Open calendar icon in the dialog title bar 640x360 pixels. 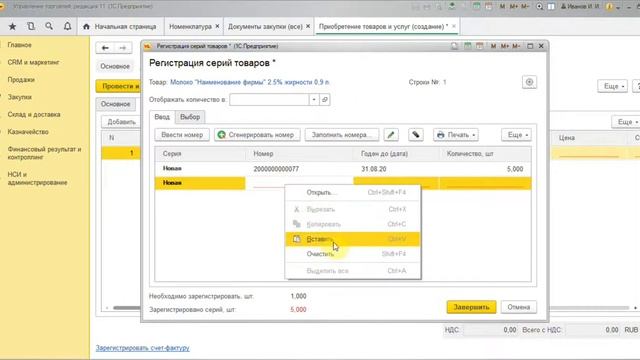480,46
